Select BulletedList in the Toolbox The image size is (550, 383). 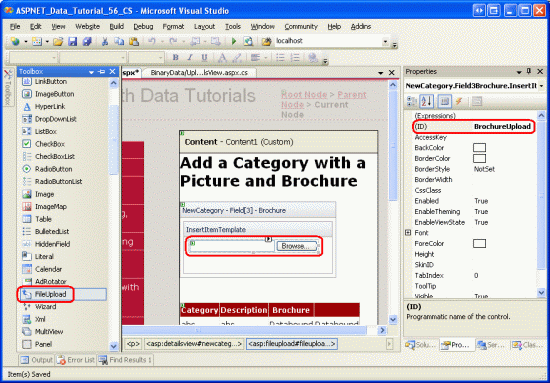[x=52, y=231]
